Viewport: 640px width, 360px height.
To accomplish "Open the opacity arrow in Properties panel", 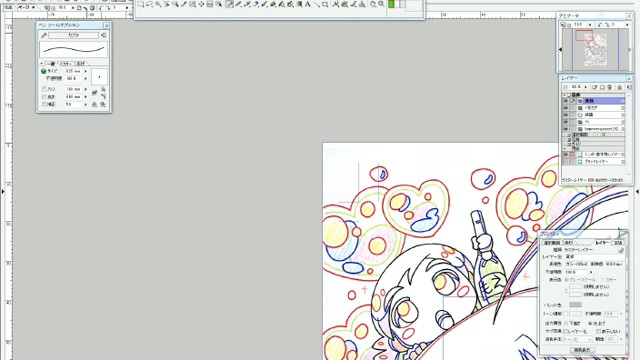I will tap(591, 272).
